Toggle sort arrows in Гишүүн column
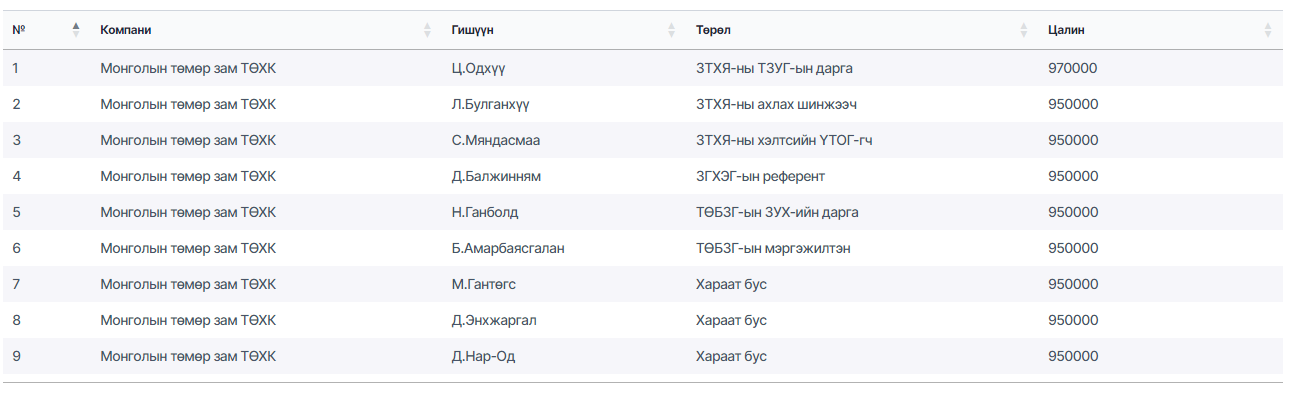1295x393 pixels. pyautogui.click(x=672, y=30)
